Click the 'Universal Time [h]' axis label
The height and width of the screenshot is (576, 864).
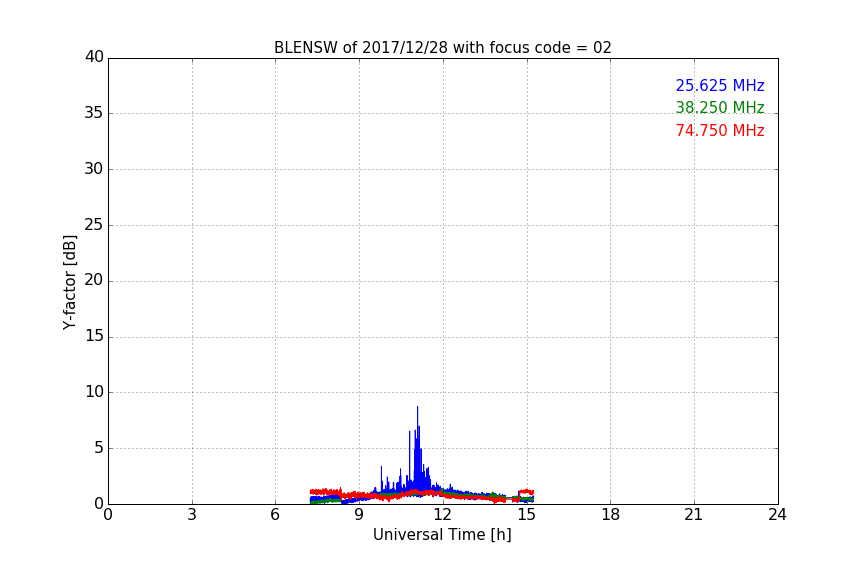pos(442,535)
